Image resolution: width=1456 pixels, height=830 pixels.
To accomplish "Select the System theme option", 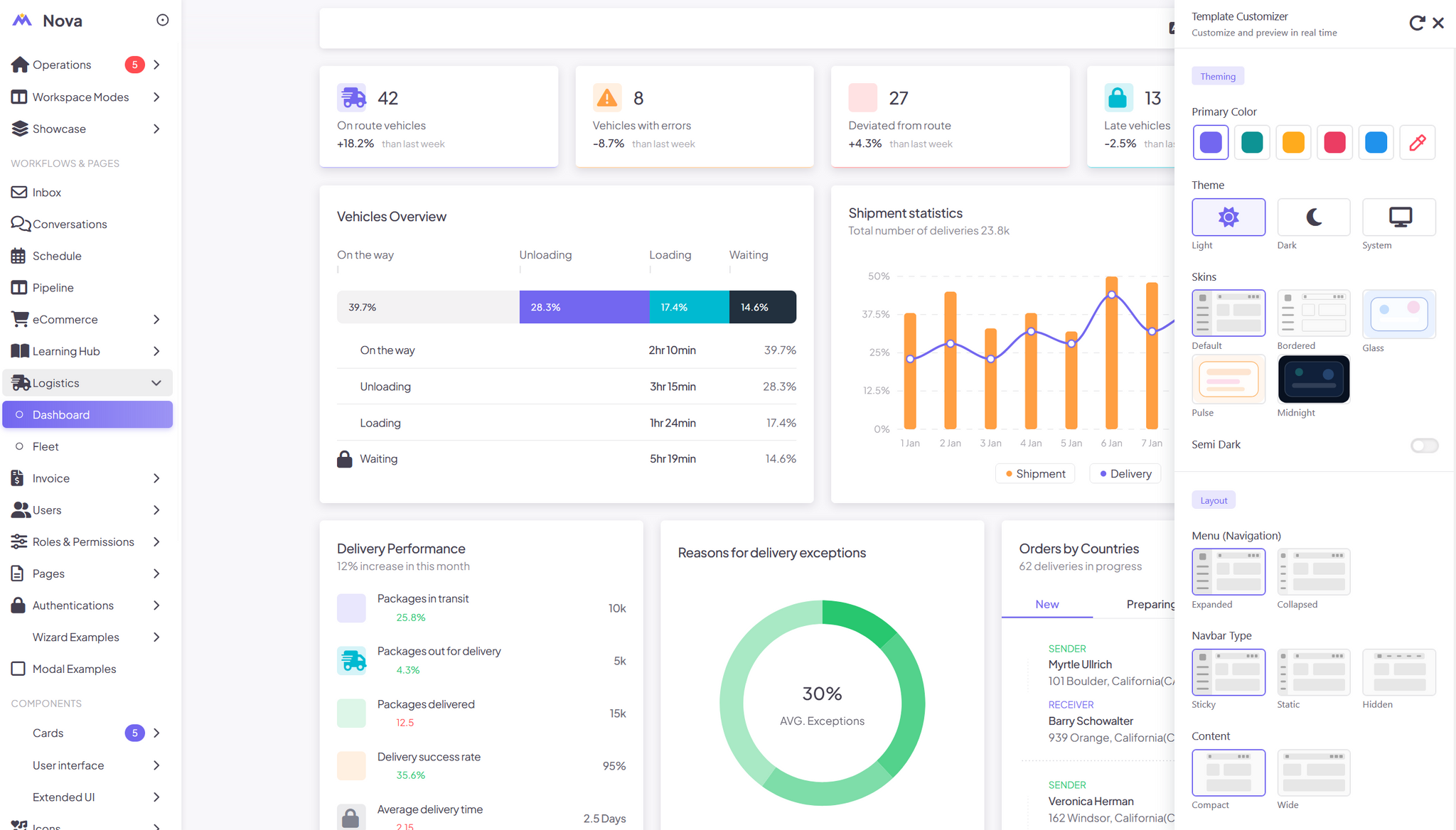I will coord(1399,217).
